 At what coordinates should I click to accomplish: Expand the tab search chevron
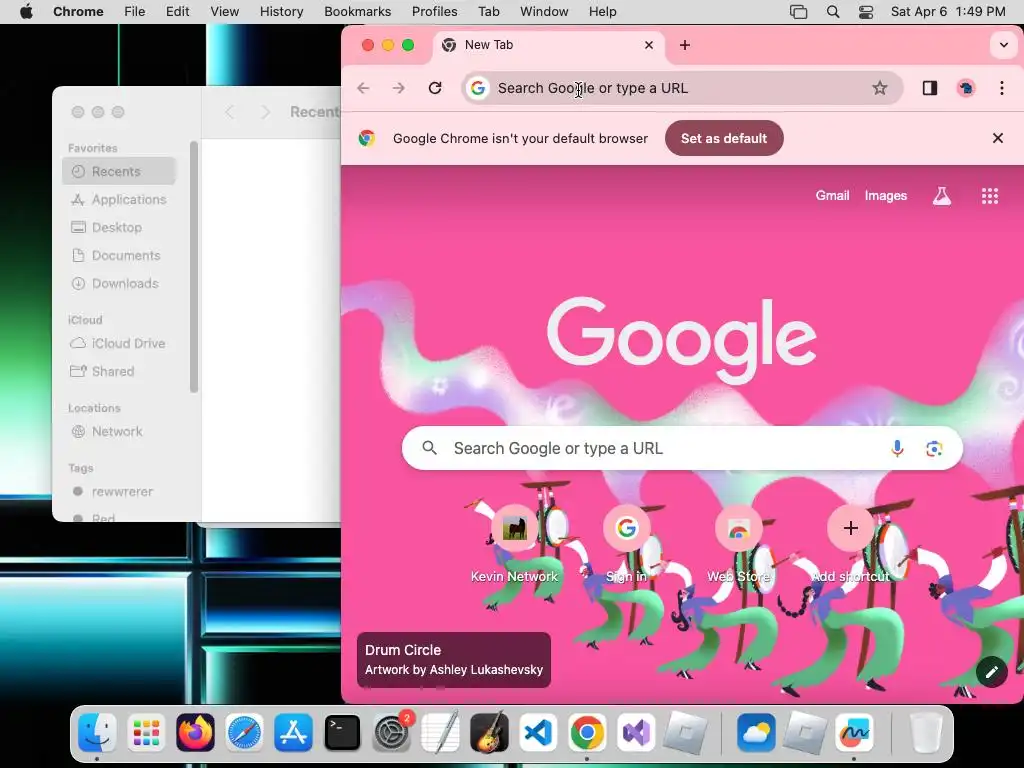coord(1004,46)
